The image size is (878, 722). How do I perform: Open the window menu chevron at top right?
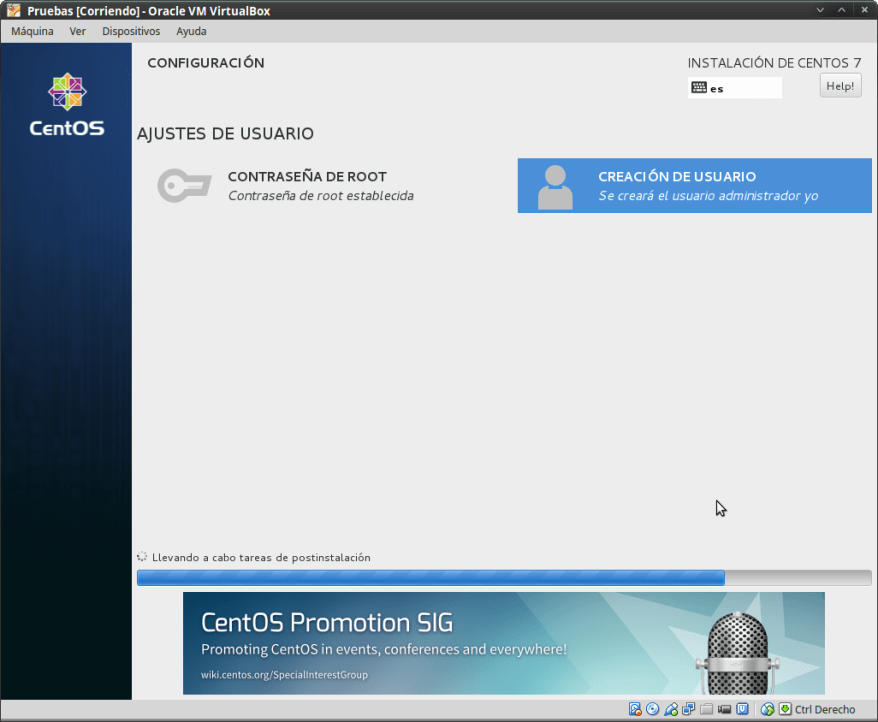click(x=820, y=10)
